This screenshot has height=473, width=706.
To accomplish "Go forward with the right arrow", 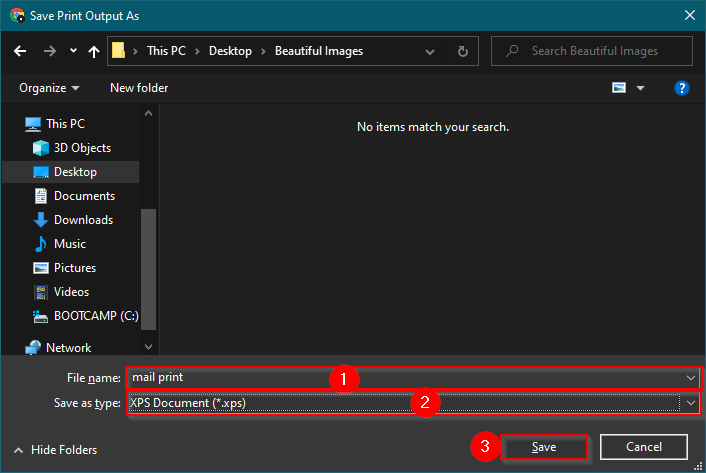I will tap(50, 51).
